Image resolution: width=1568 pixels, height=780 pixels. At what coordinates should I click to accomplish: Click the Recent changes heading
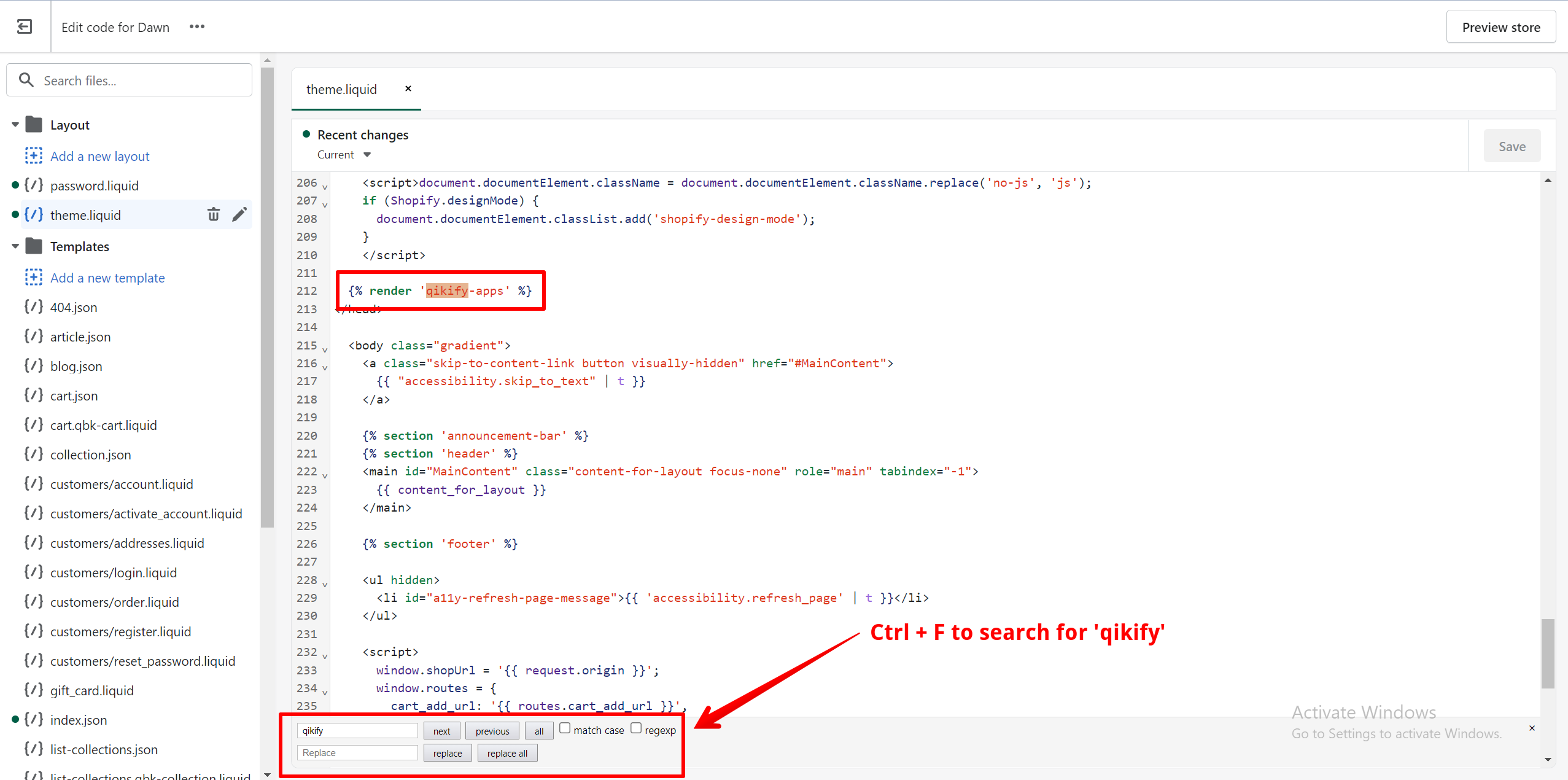point(363,135)
